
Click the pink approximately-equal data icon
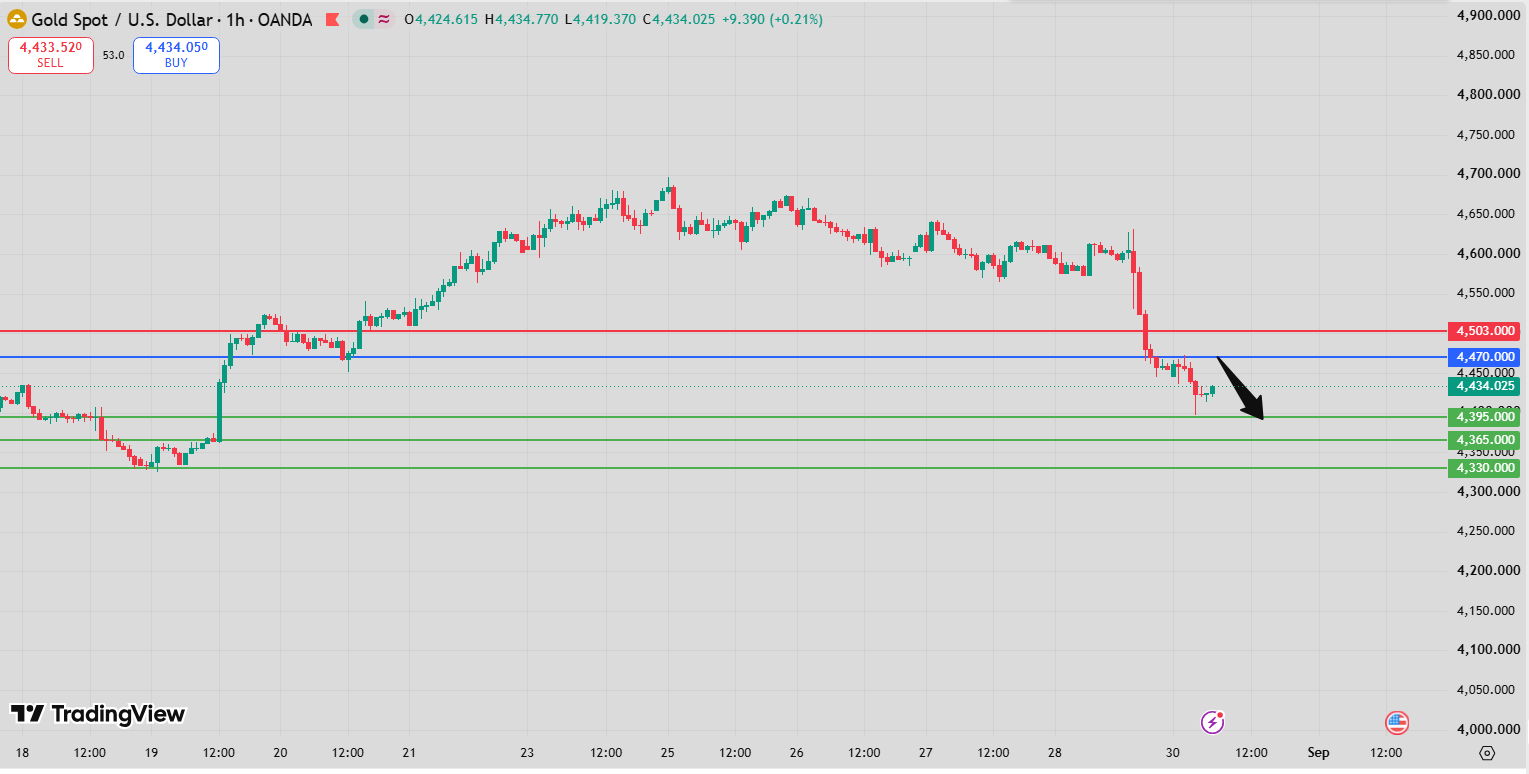pyautogui.click(x=383, y=19)
